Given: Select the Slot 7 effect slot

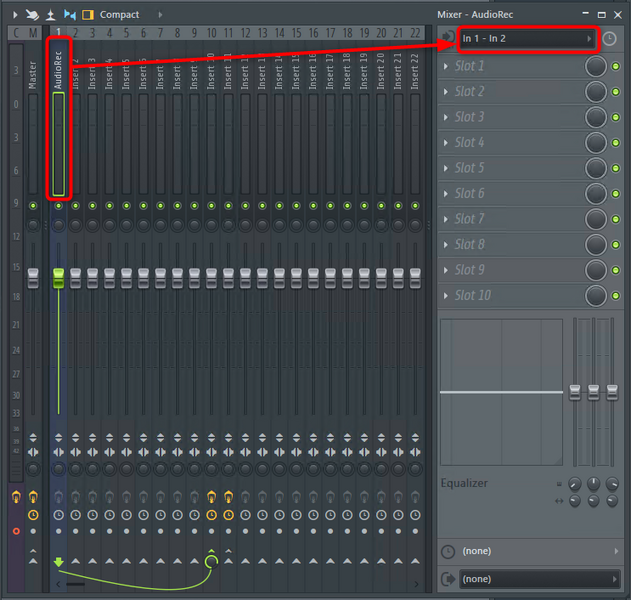Looking at the screenshot, I should pos(510,219).
